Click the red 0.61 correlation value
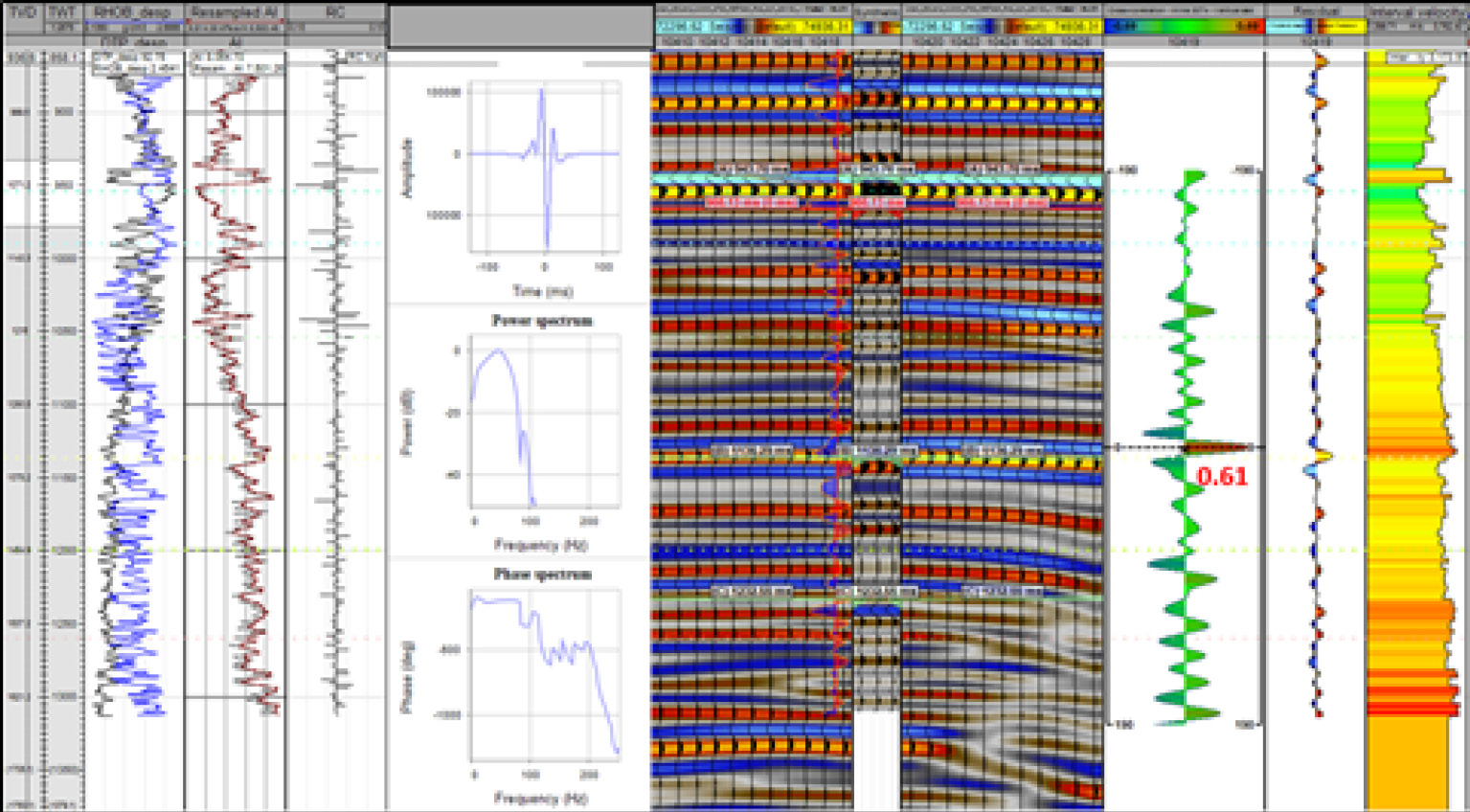Screen dimensions: 1470x812 coord(1222,476)
